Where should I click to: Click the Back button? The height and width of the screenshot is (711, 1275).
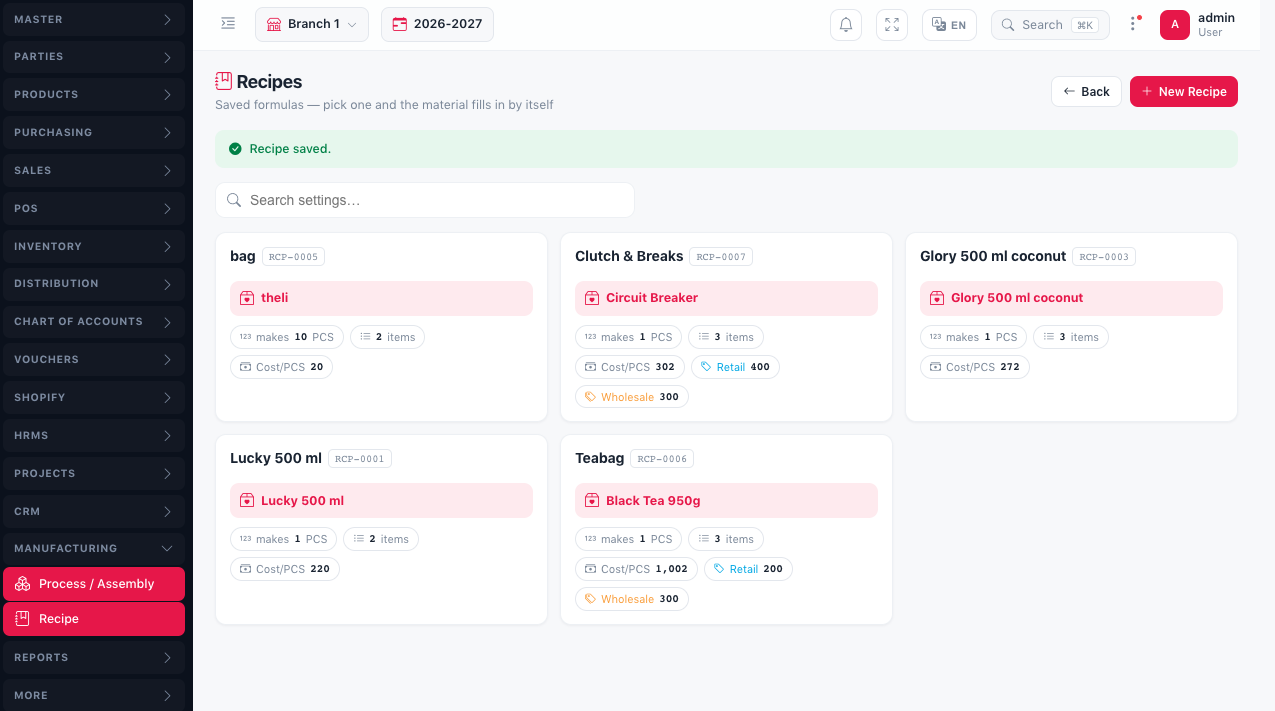coord(1086,91)
